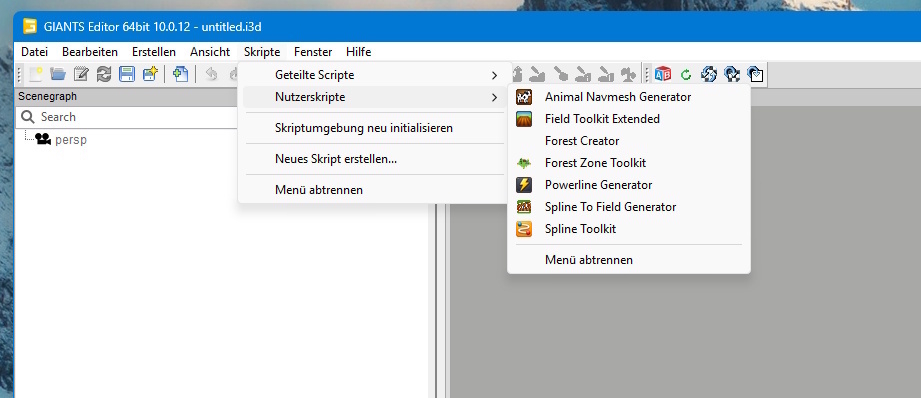This screenshot has height=398, width=921.
Task: Click the open folder toolbar icon
Action: pos(58,74)
